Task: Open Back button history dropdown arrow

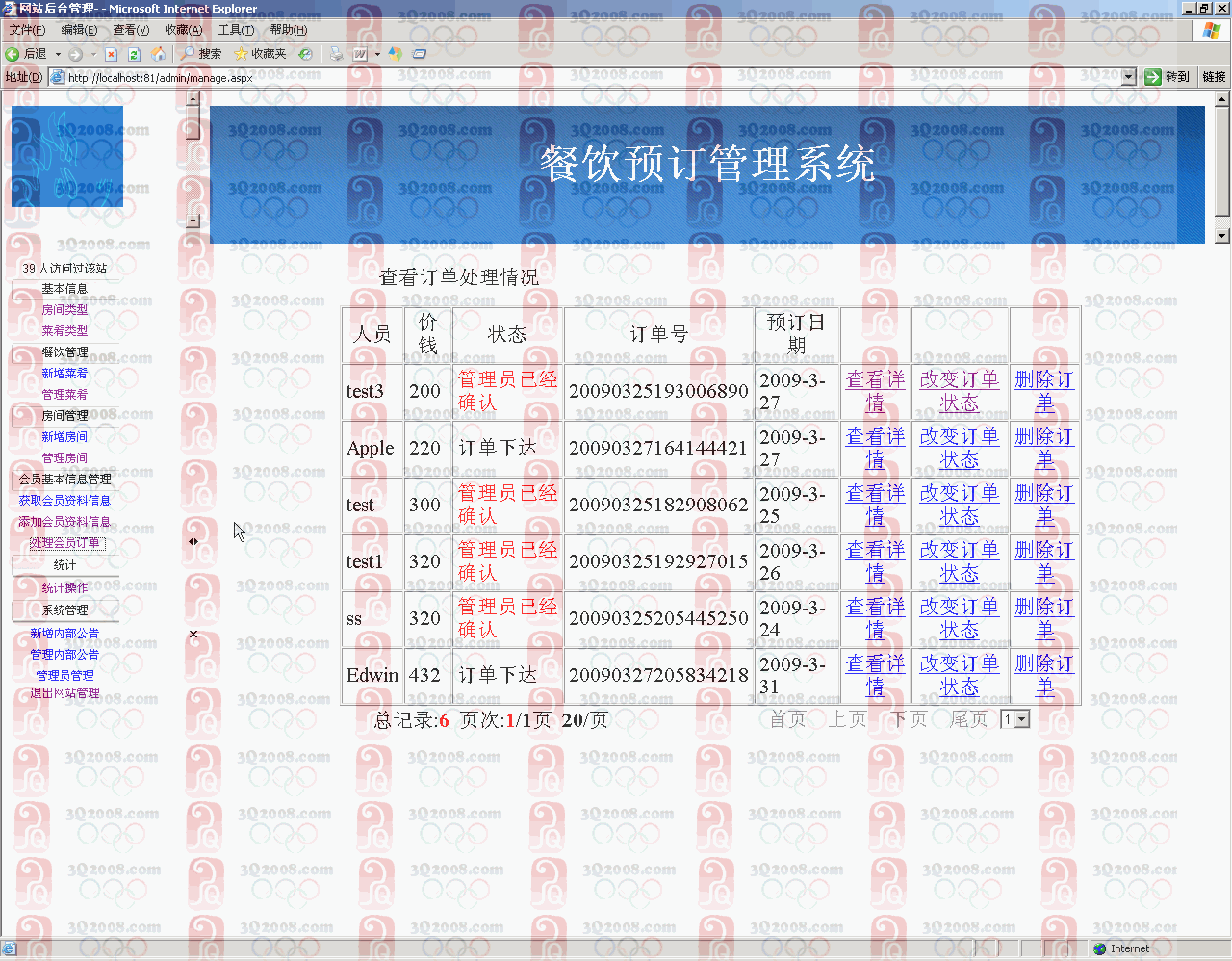Action: (58, 54)
